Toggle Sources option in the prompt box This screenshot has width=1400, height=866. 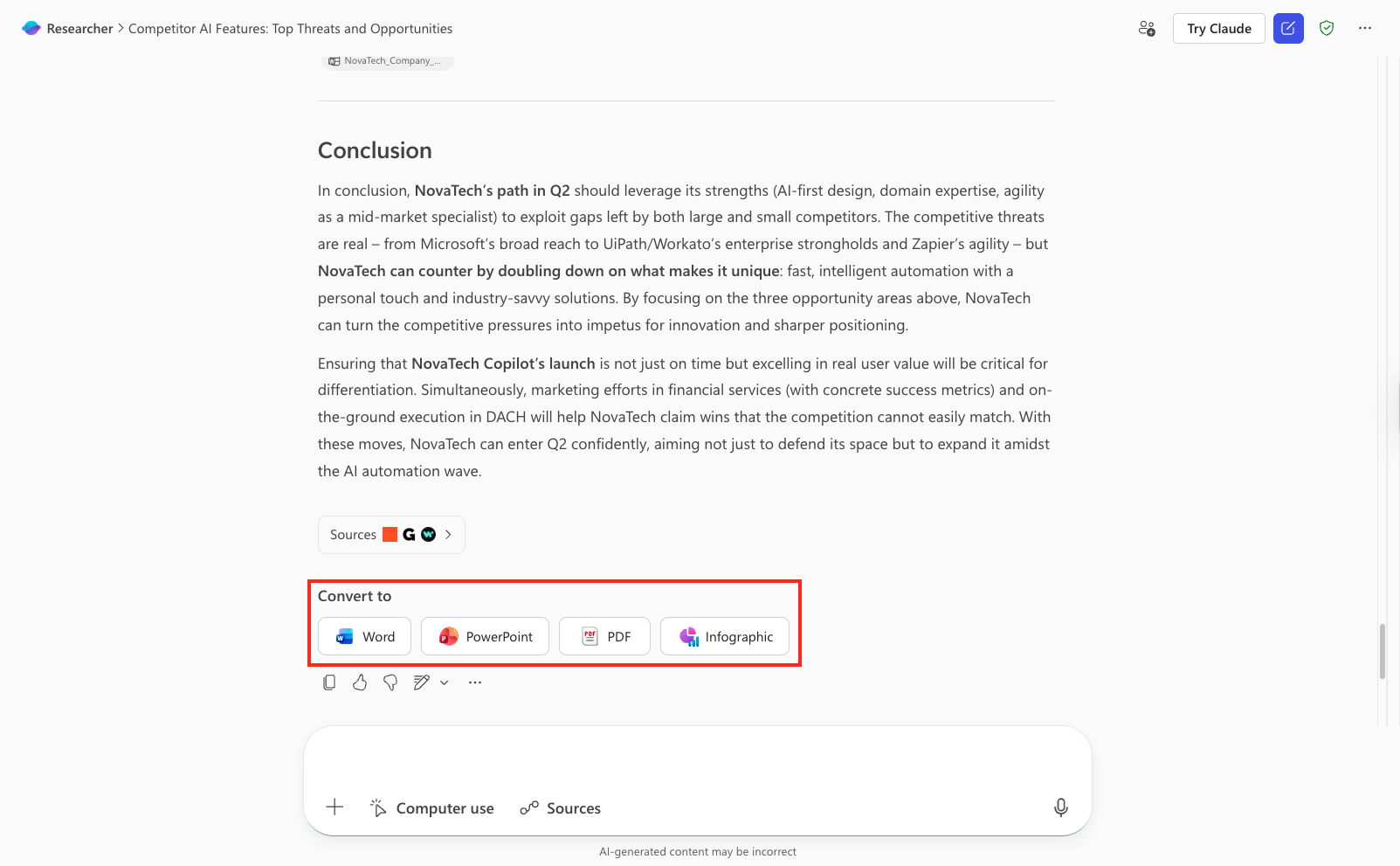(x=561, y=808)
